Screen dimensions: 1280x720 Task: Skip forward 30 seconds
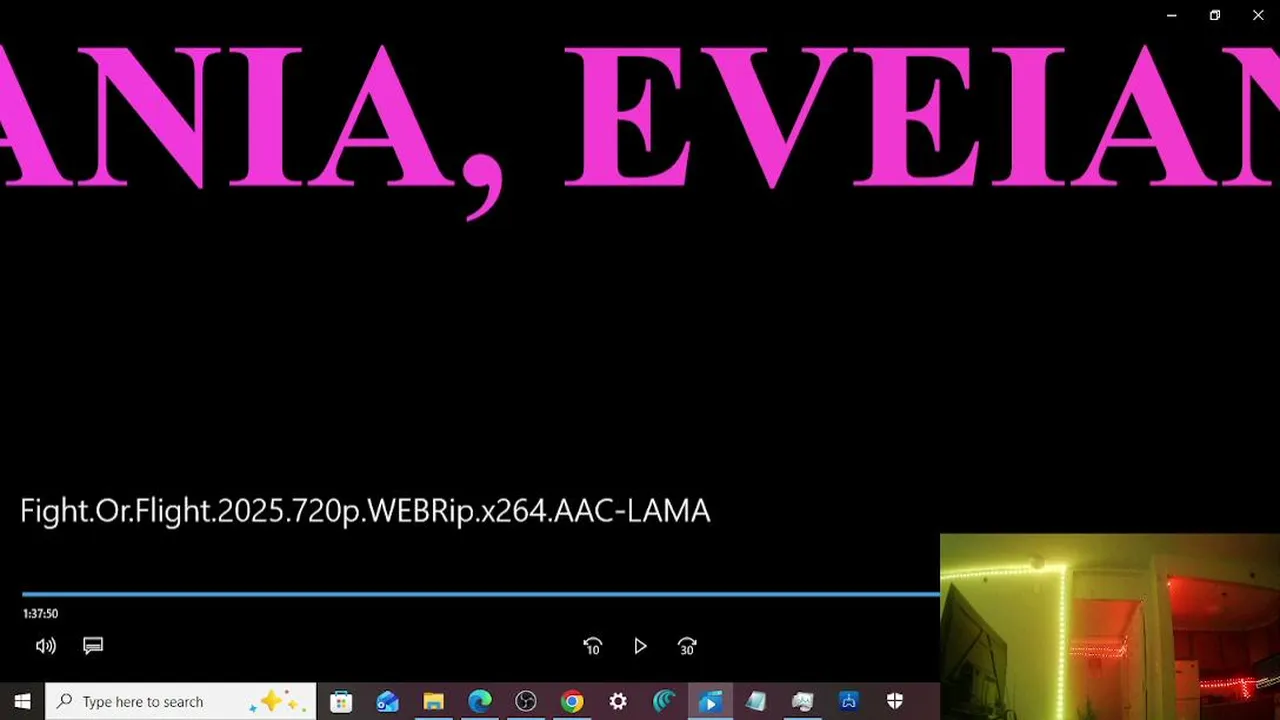[x=687, y=646]
